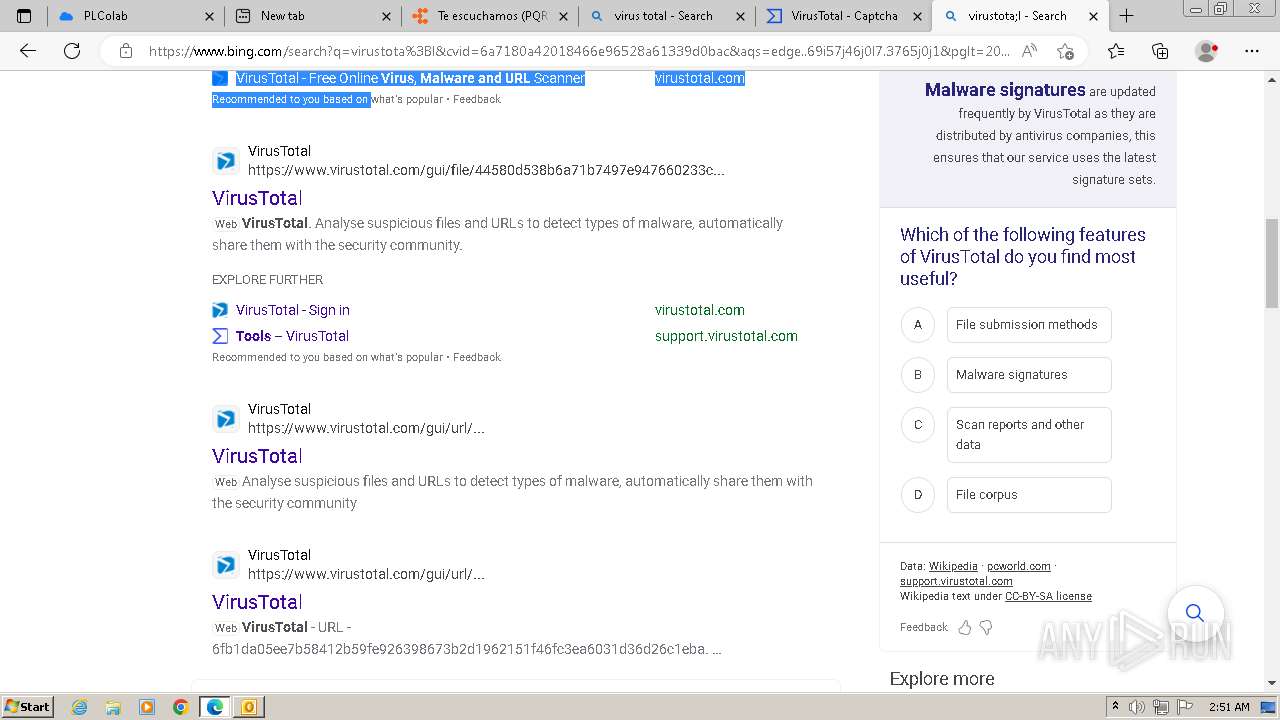Open the Favorites list icon
The width and height of the screenshot is (1280, 720).
[x=1116, y=51]
